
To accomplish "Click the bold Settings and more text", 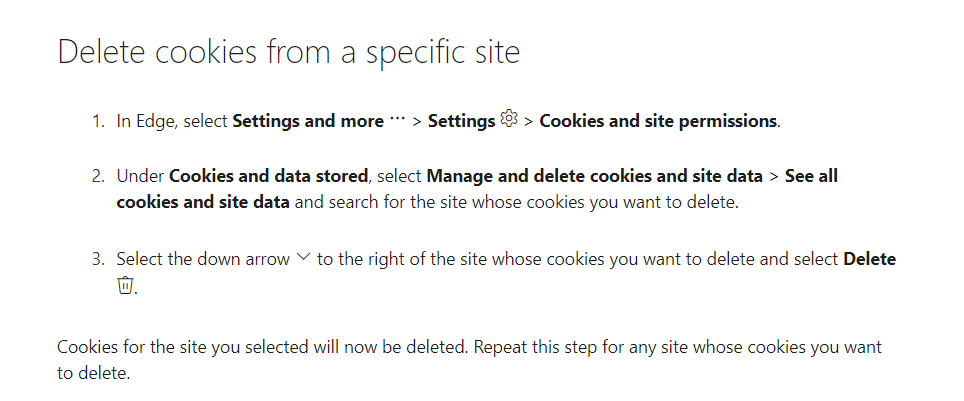I will 307,121.
